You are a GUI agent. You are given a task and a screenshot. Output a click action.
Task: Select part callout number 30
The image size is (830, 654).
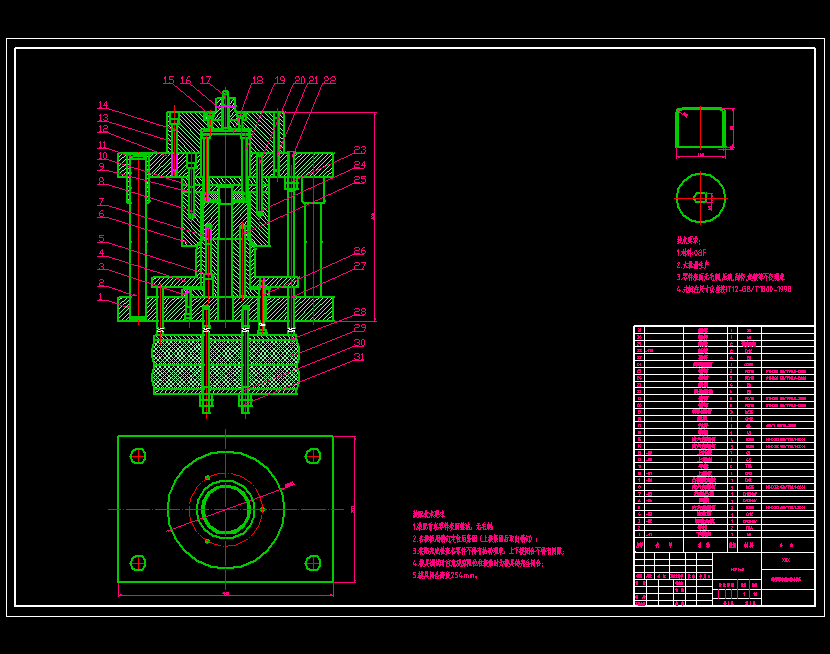point(360,342)
